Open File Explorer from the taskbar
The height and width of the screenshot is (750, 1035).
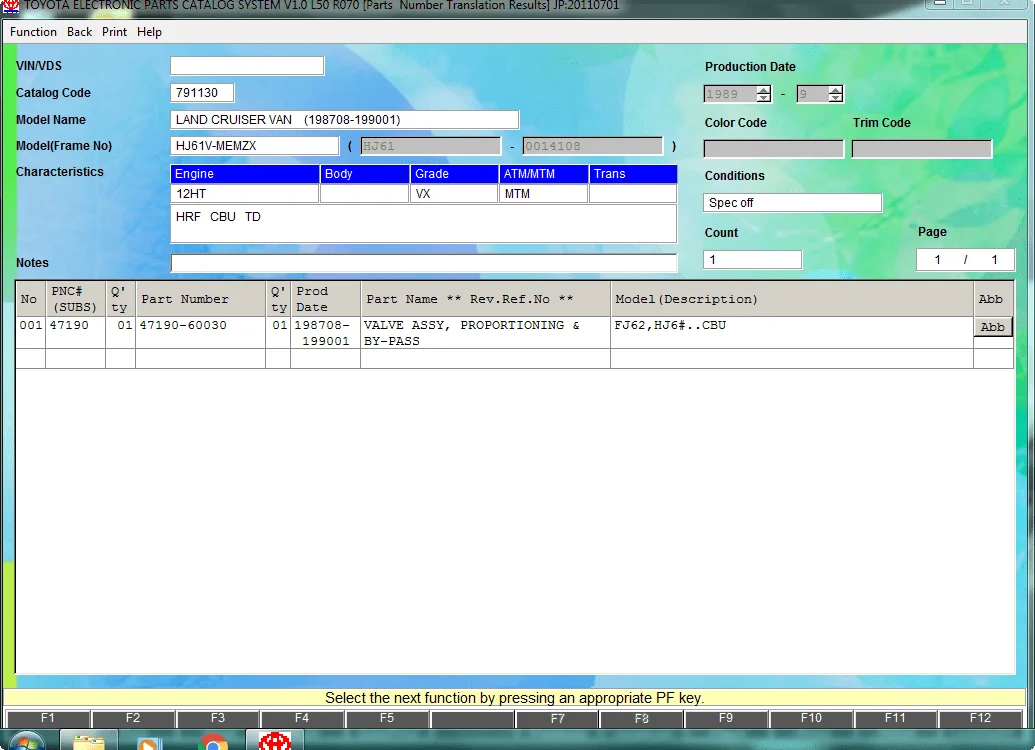tap(89, 741)
